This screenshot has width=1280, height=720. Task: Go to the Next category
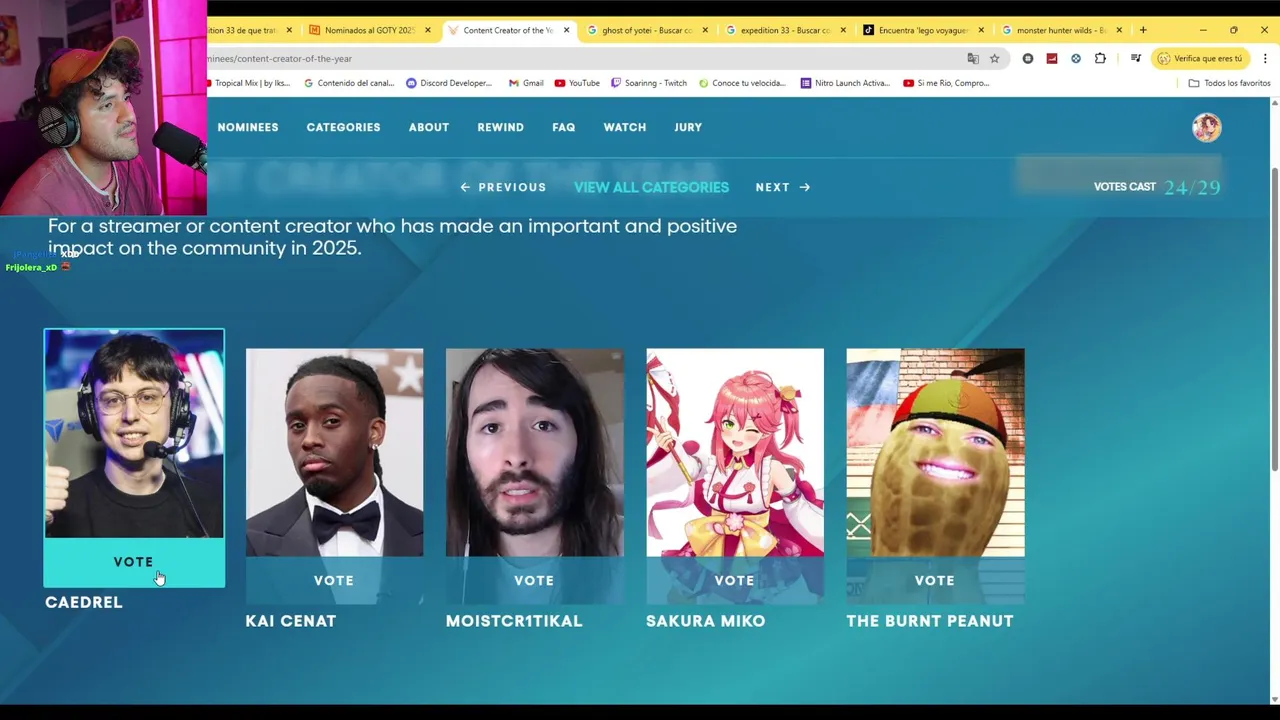click(783, 187)
